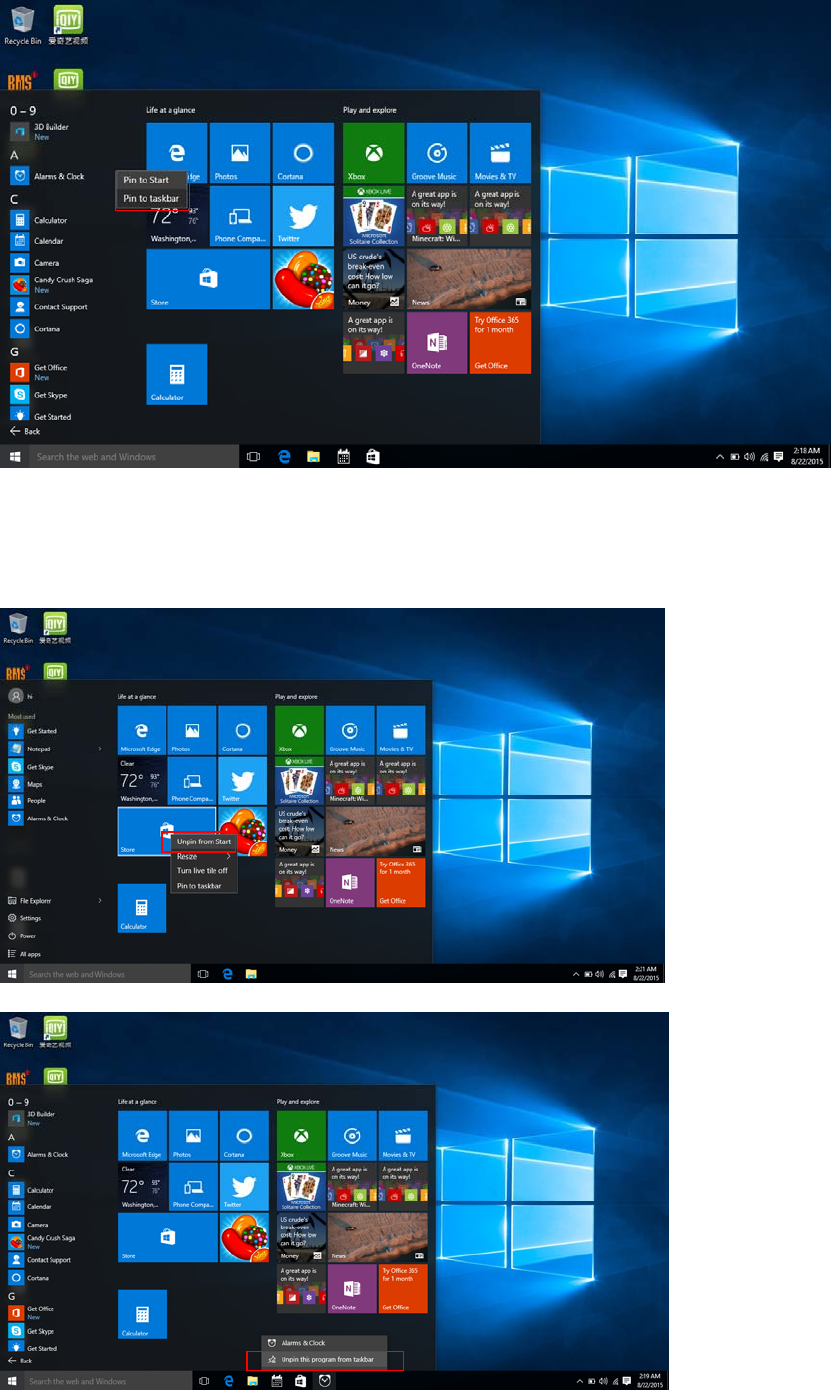831x1390 pixels.
Task: Choose Pin to taskbar below Pin to Start
Action: point(151,198)
